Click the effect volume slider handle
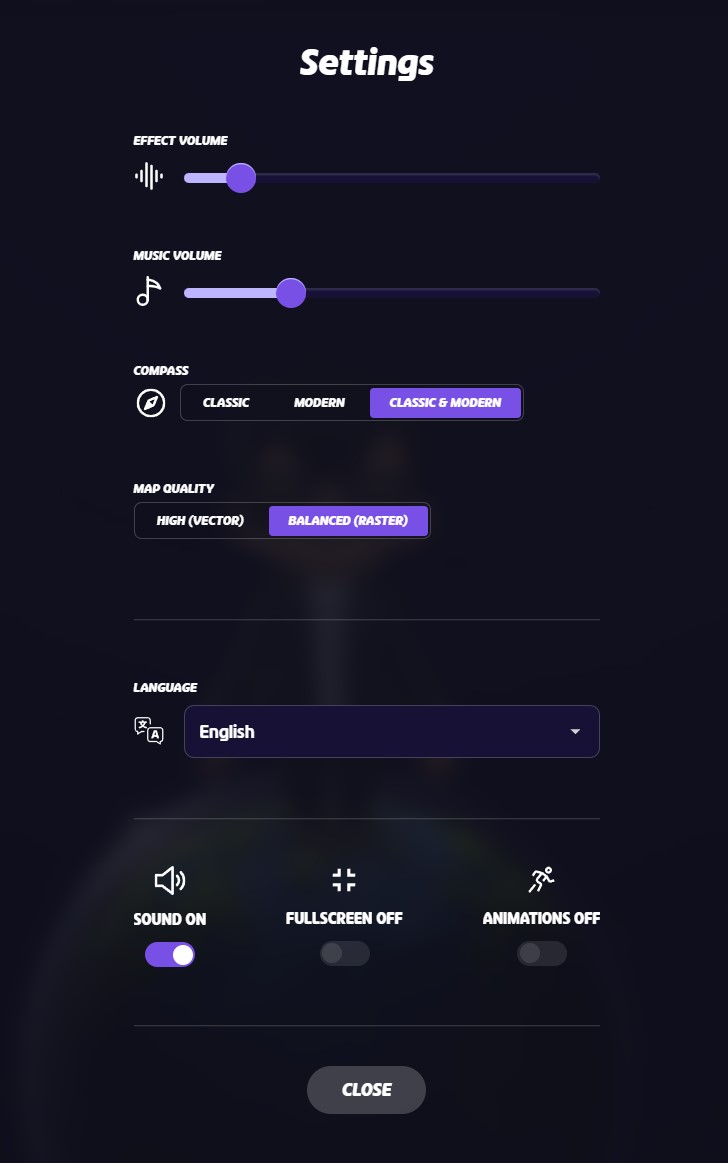This screenshot has height=1163, width=728. [x=241, y=178]
